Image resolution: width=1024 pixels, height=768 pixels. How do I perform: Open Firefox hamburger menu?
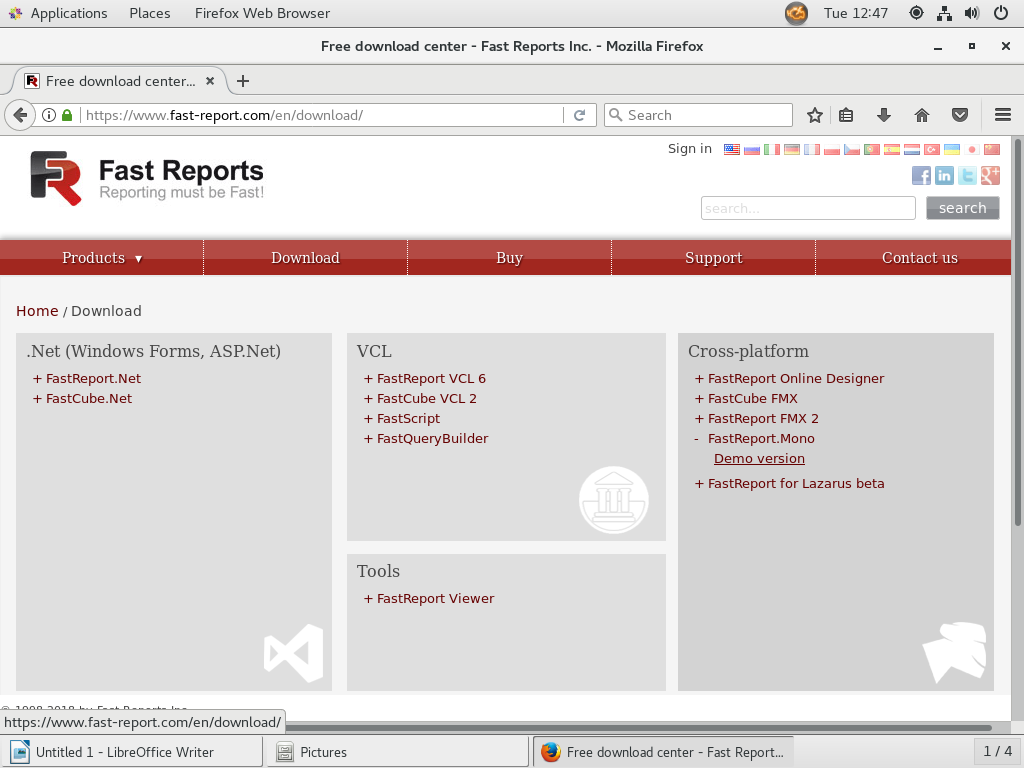[x=1003, y=116]
